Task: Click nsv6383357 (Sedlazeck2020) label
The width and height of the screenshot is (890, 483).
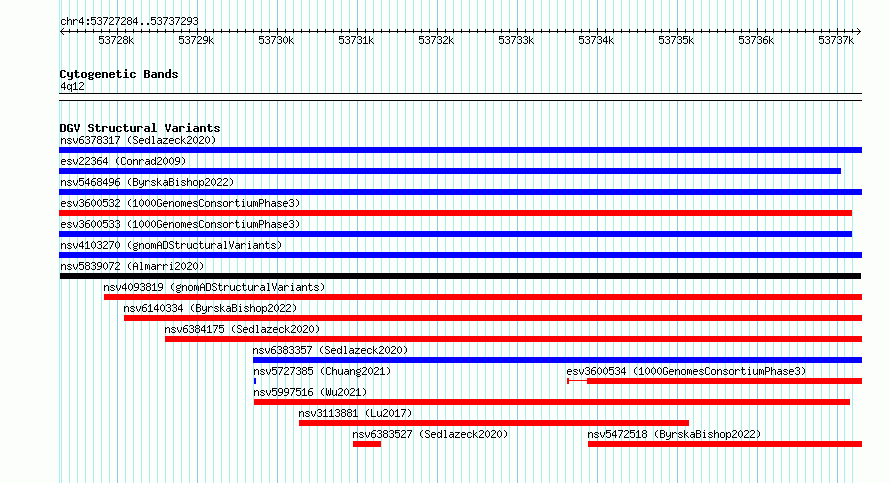Action: pyautogui.click(x=330, y=350)
